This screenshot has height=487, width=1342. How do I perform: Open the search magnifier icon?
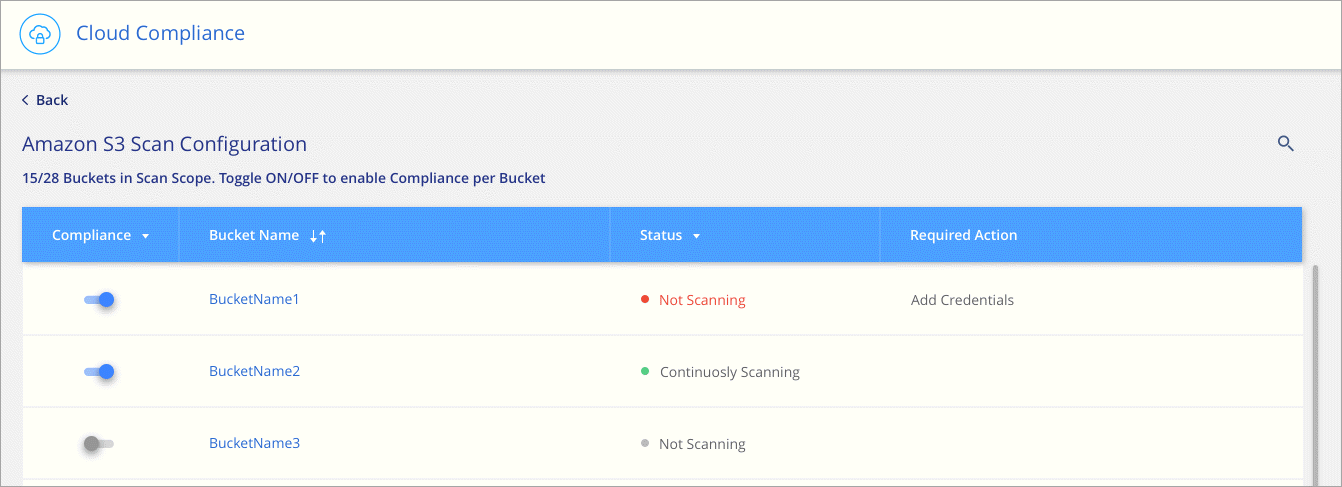pos(1286,144)
